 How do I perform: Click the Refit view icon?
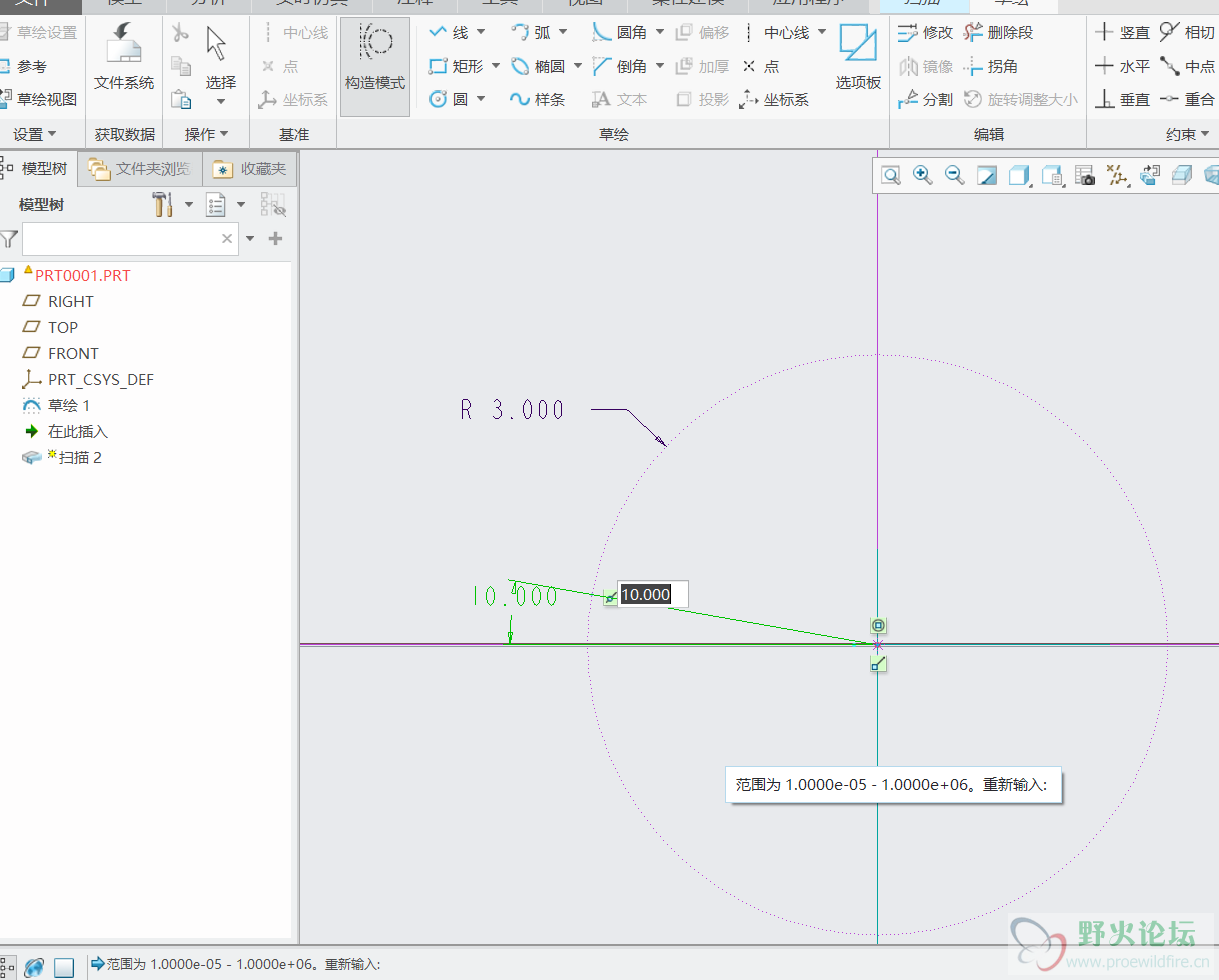(890, 176)
